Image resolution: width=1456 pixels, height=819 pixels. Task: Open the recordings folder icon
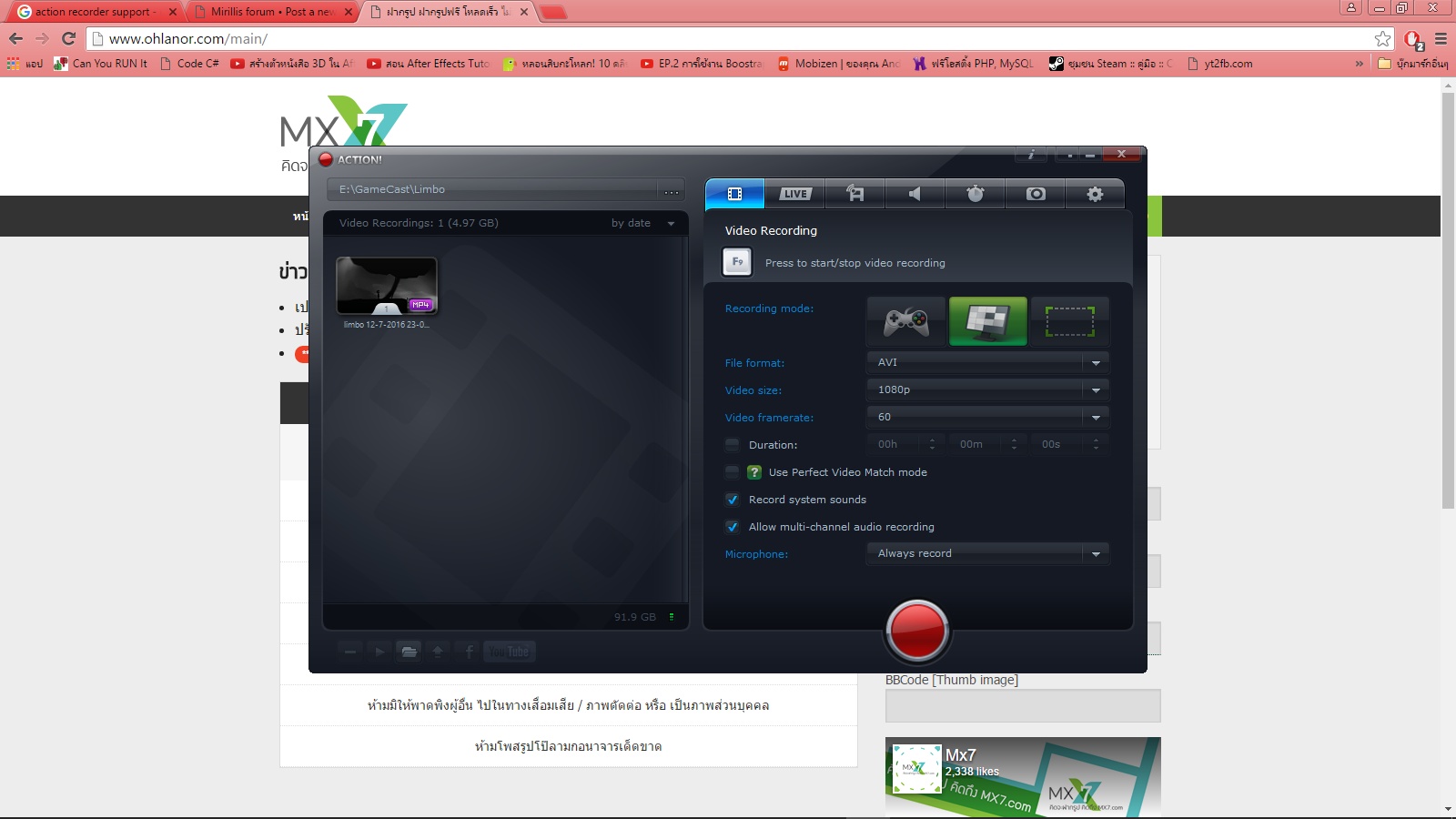tap(409, 652)
